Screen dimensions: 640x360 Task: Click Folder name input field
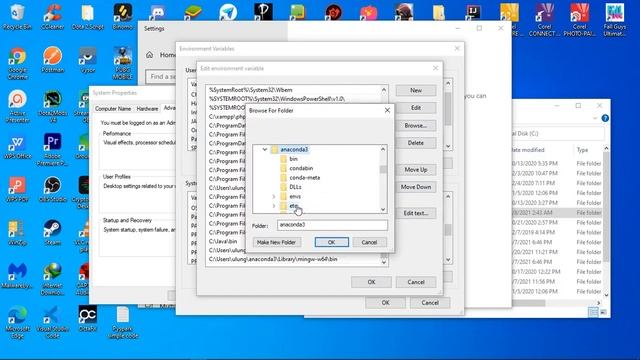(332, 225)
